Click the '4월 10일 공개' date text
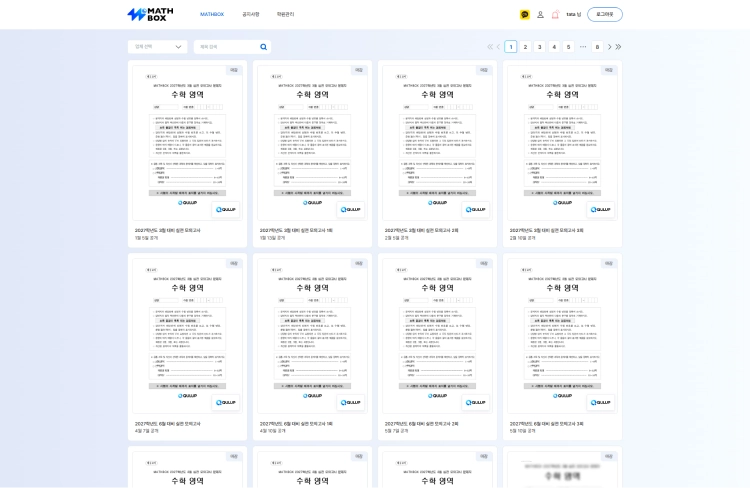 [273, 431]
